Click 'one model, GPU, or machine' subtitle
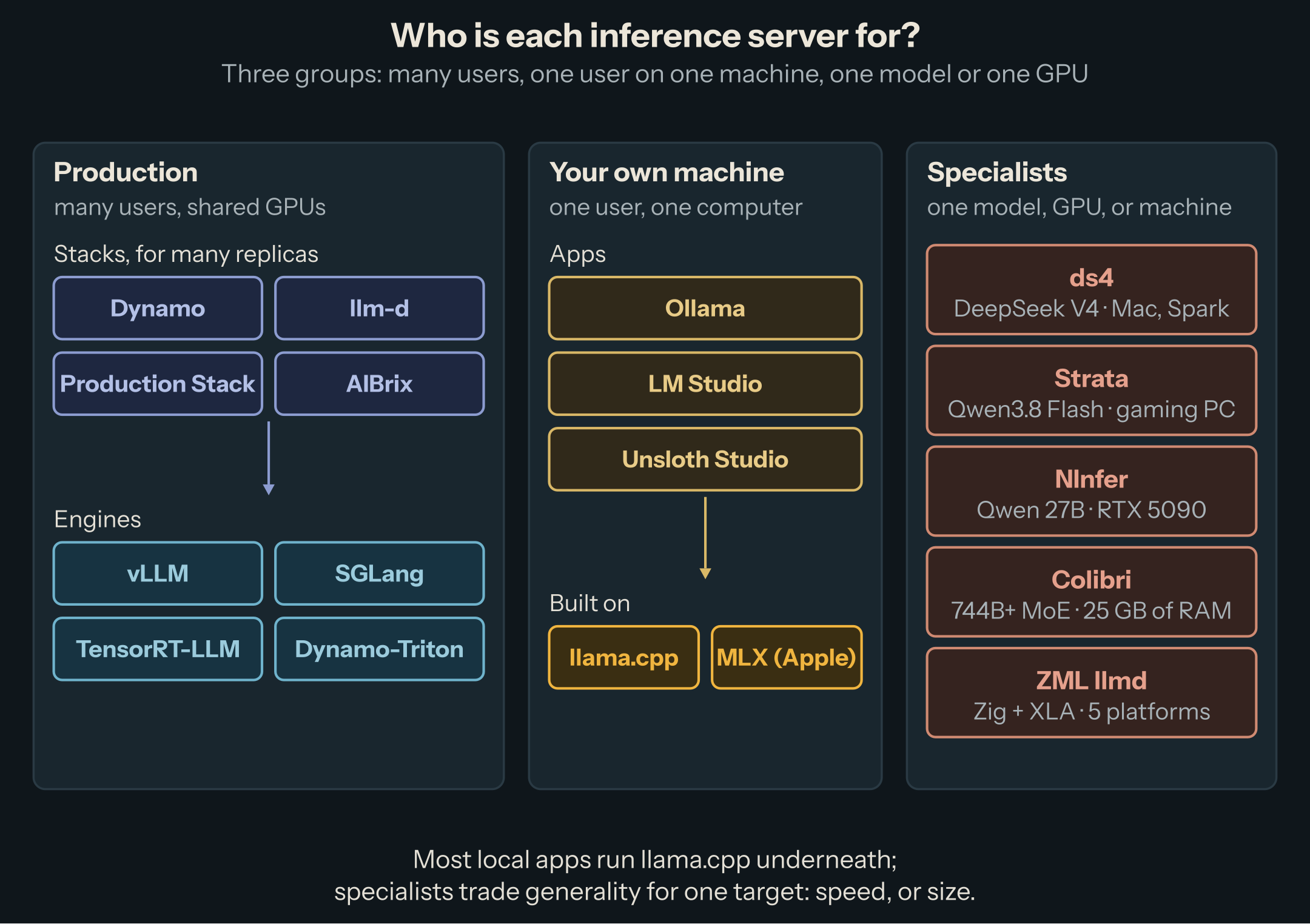1310x924 pixels. coord(1079,207)
